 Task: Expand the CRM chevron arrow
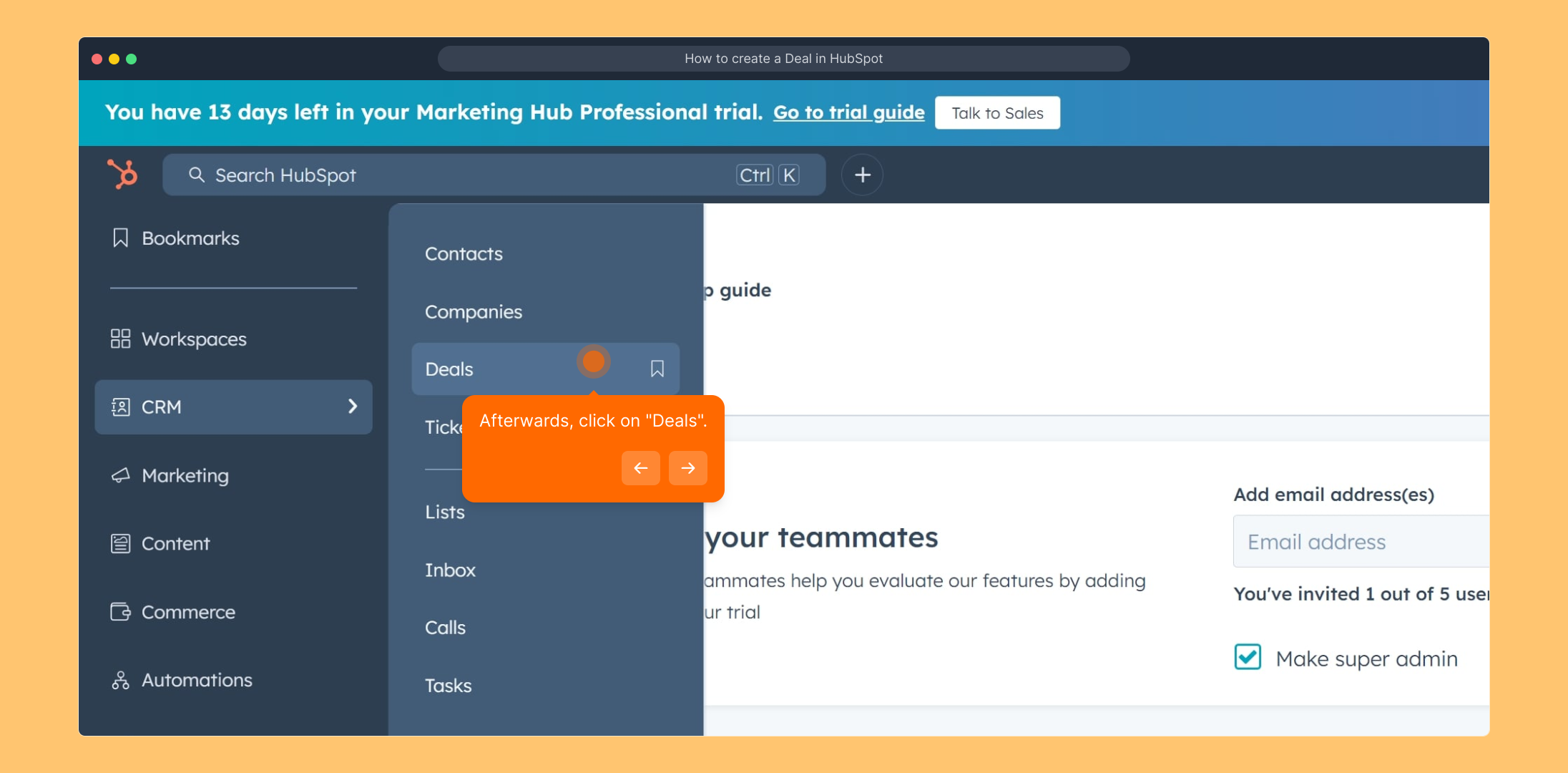(x=352, y=407)
